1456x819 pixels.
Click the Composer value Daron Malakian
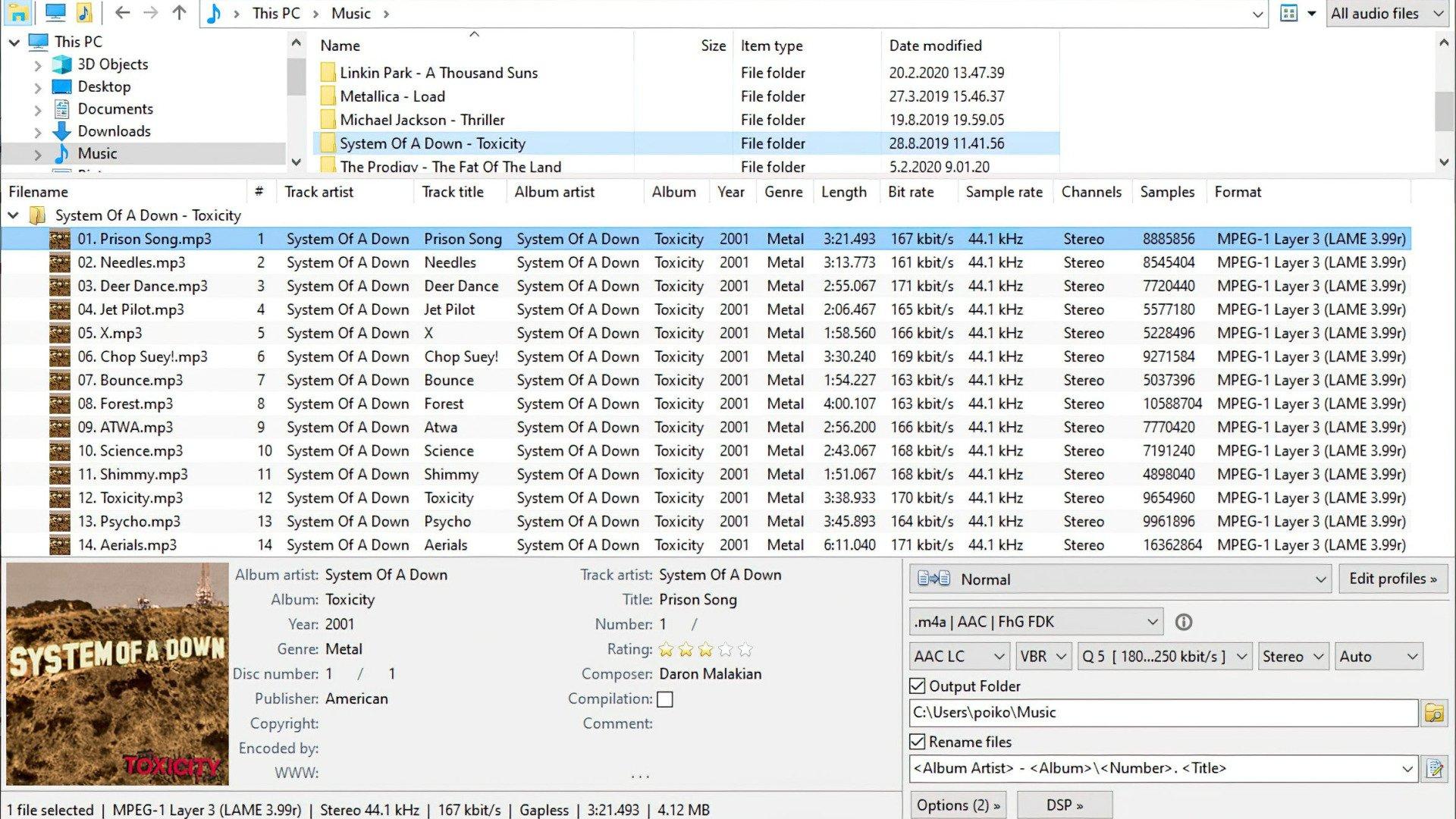[710, 674]
